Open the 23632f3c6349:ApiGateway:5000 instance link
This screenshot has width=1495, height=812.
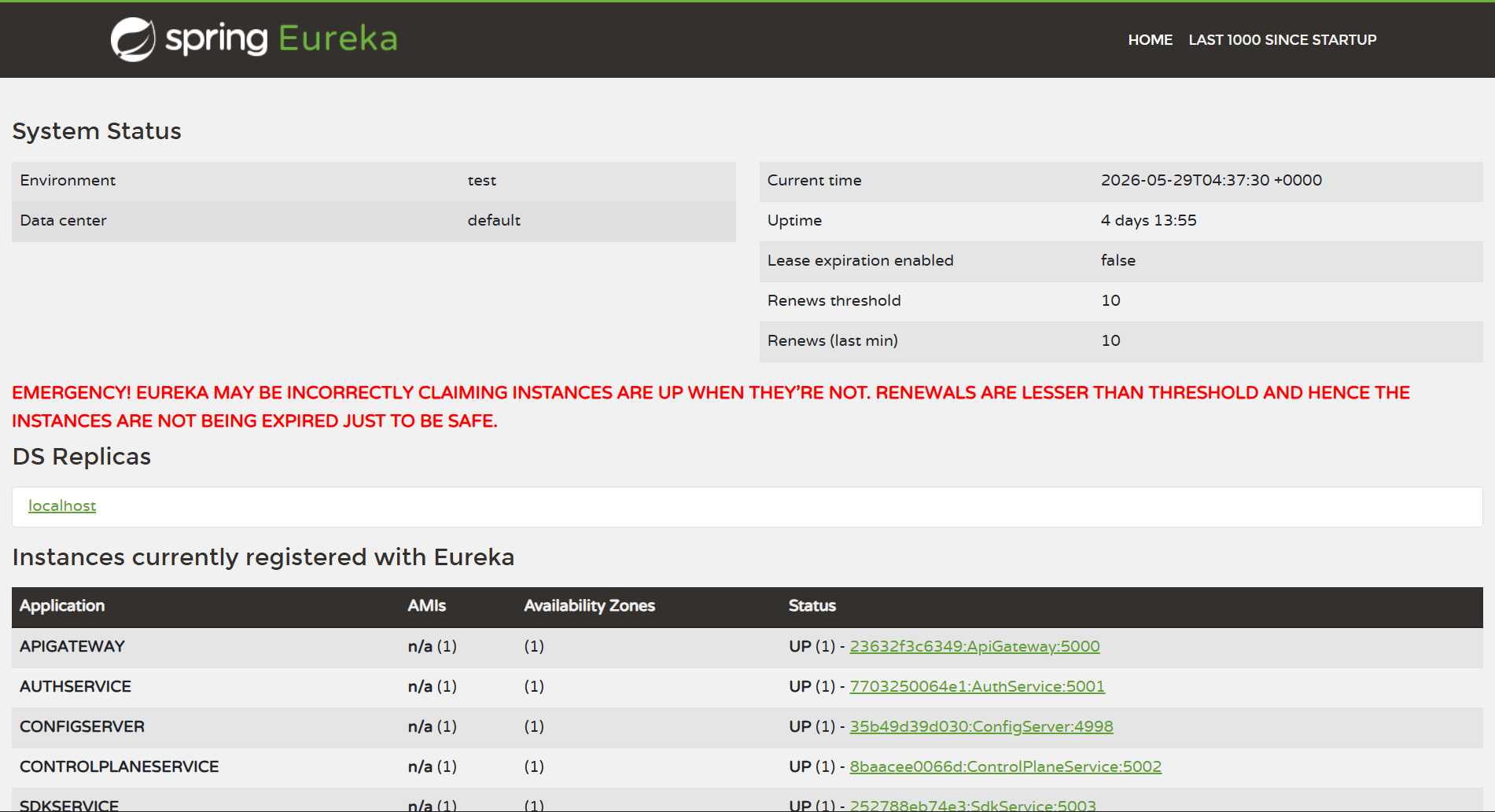click(974, 646)
